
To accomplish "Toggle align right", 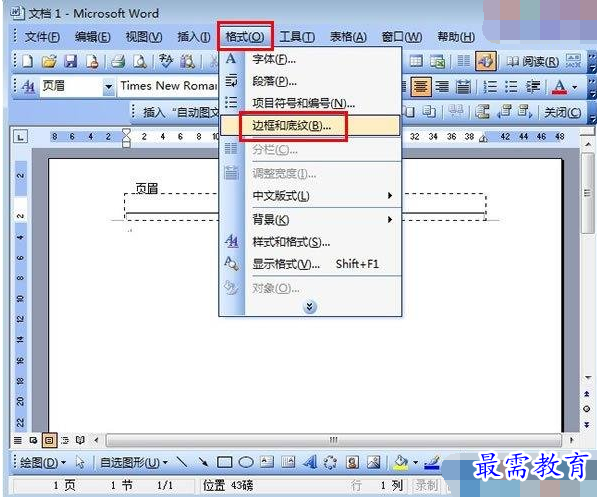I will tap(442, 87).
